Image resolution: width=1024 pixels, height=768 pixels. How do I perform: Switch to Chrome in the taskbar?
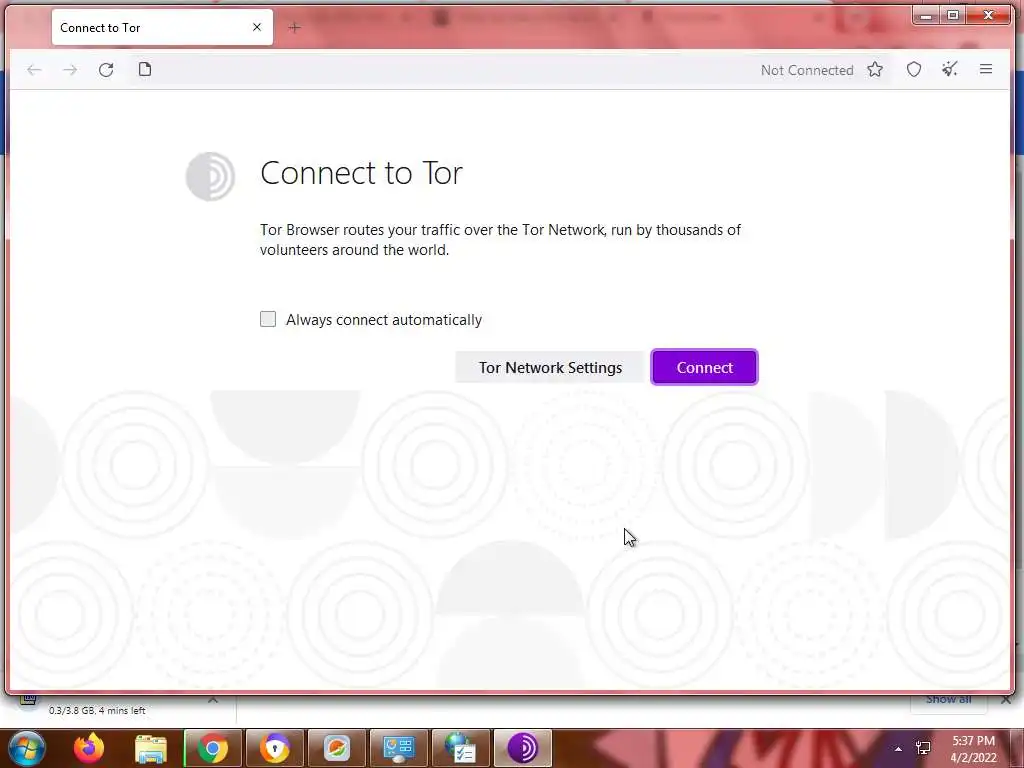pyautogui.click(x=213, y=748)
